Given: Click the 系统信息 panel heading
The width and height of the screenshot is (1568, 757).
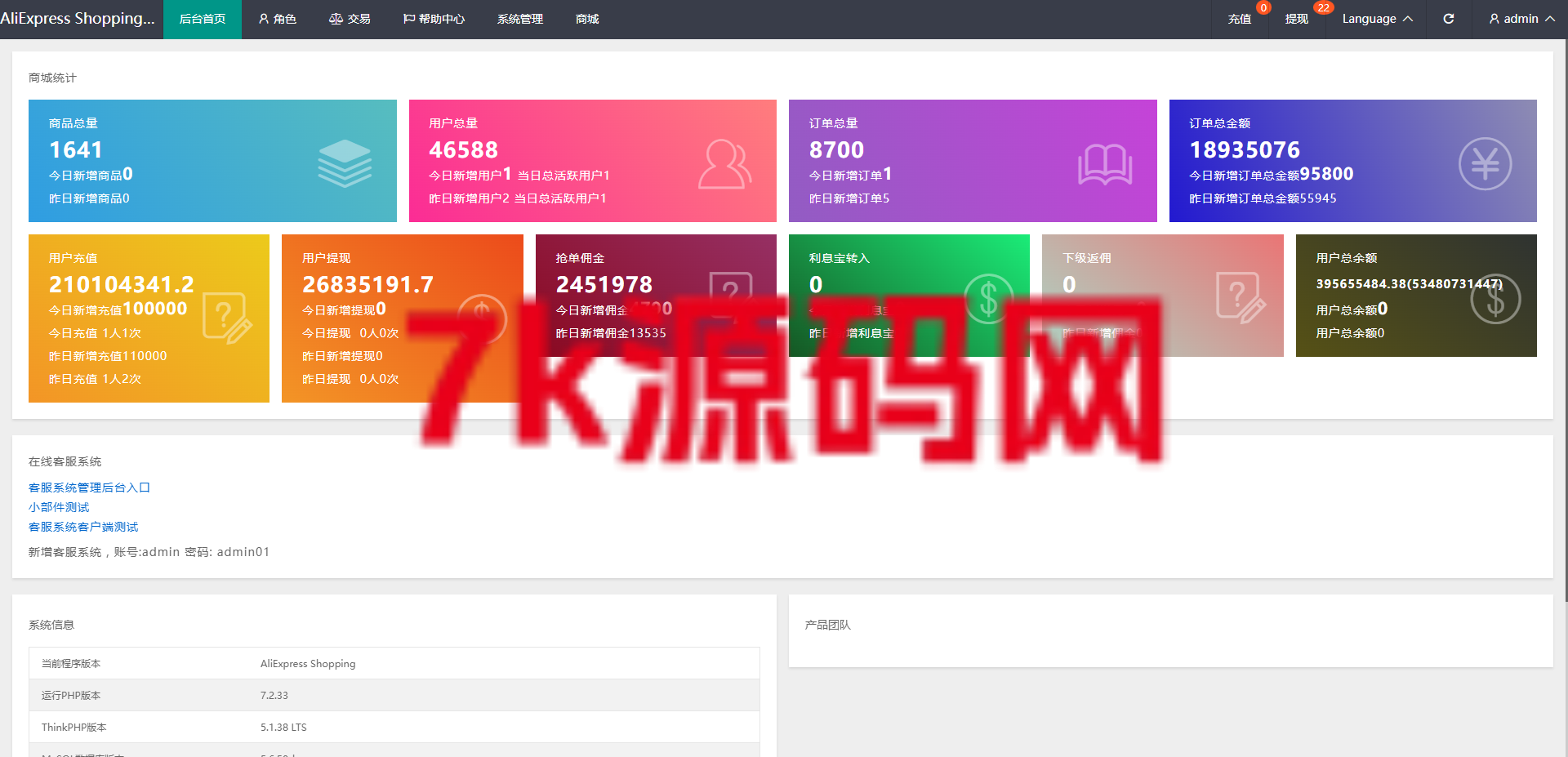Looking at the screenshot, I should pyautogui.click(x=51, y=625).
